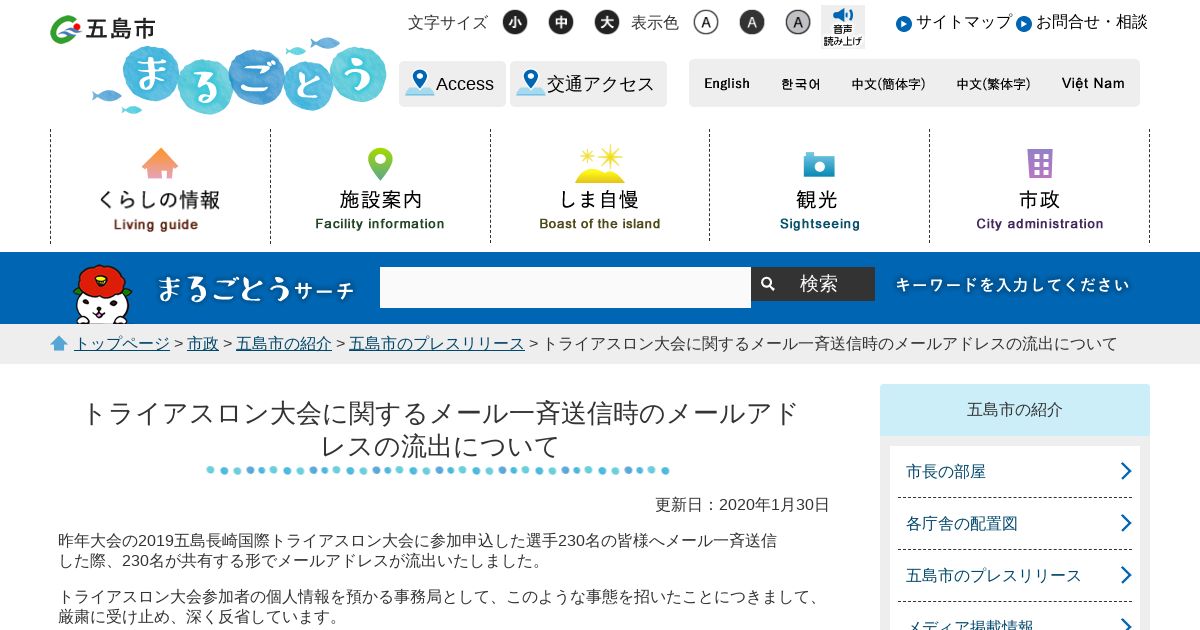
Task: Set text size to small (小)
Action: point(515,22)
